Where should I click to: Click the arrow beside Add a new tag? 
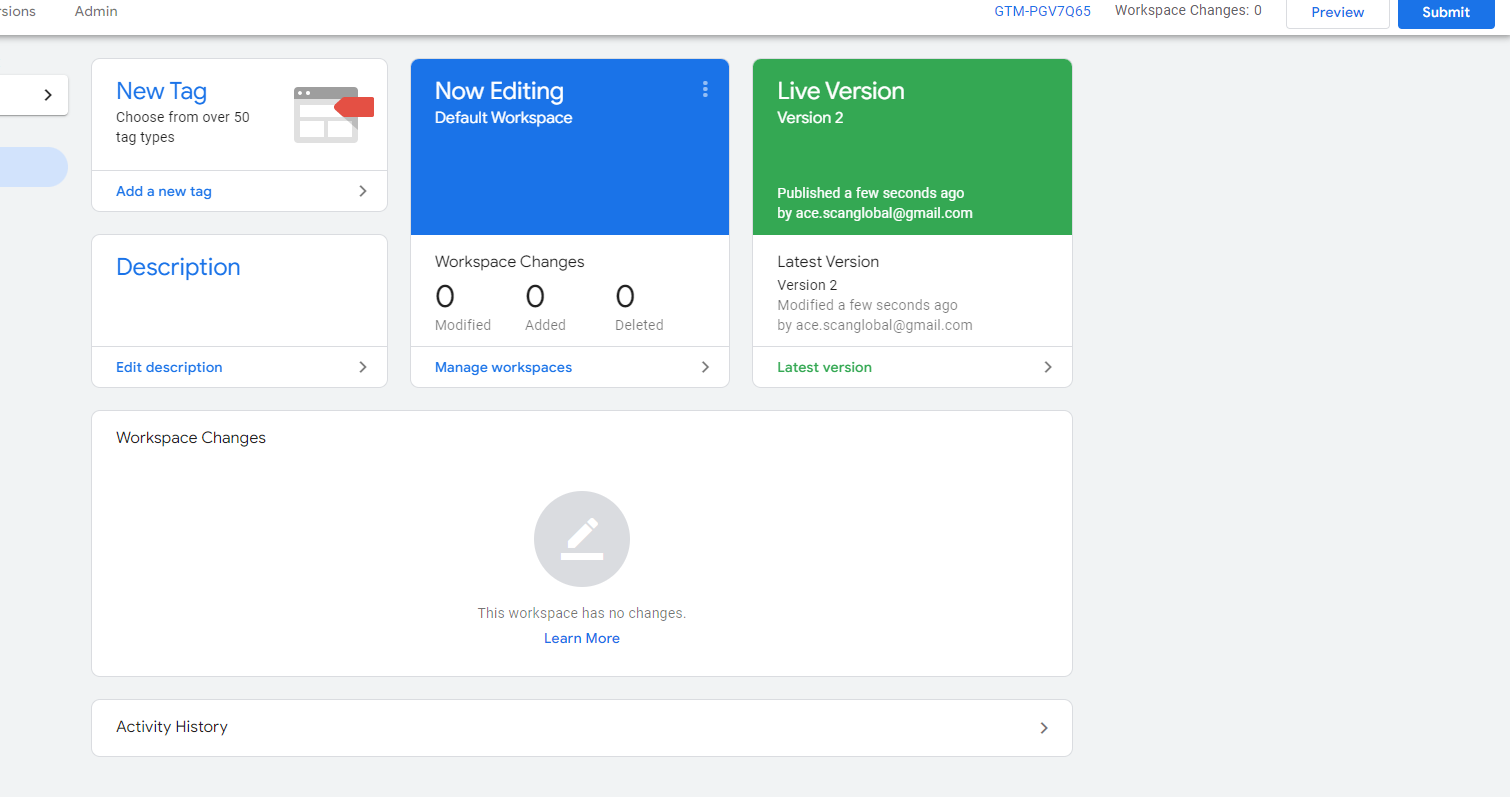click(363, 191)
